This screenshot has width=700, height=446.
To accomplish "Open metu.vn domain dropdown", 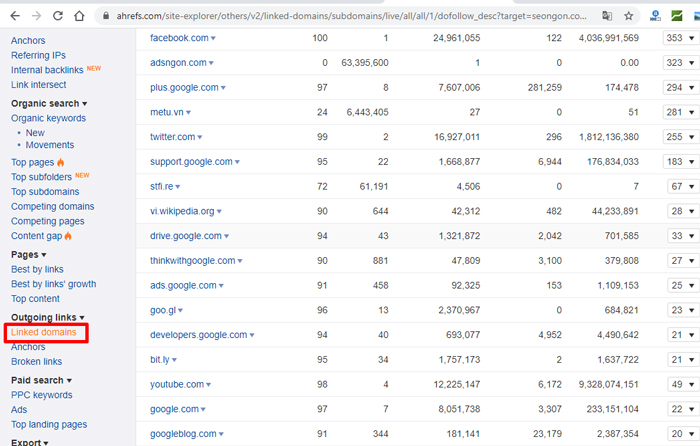I will click(x=188, y=113).
